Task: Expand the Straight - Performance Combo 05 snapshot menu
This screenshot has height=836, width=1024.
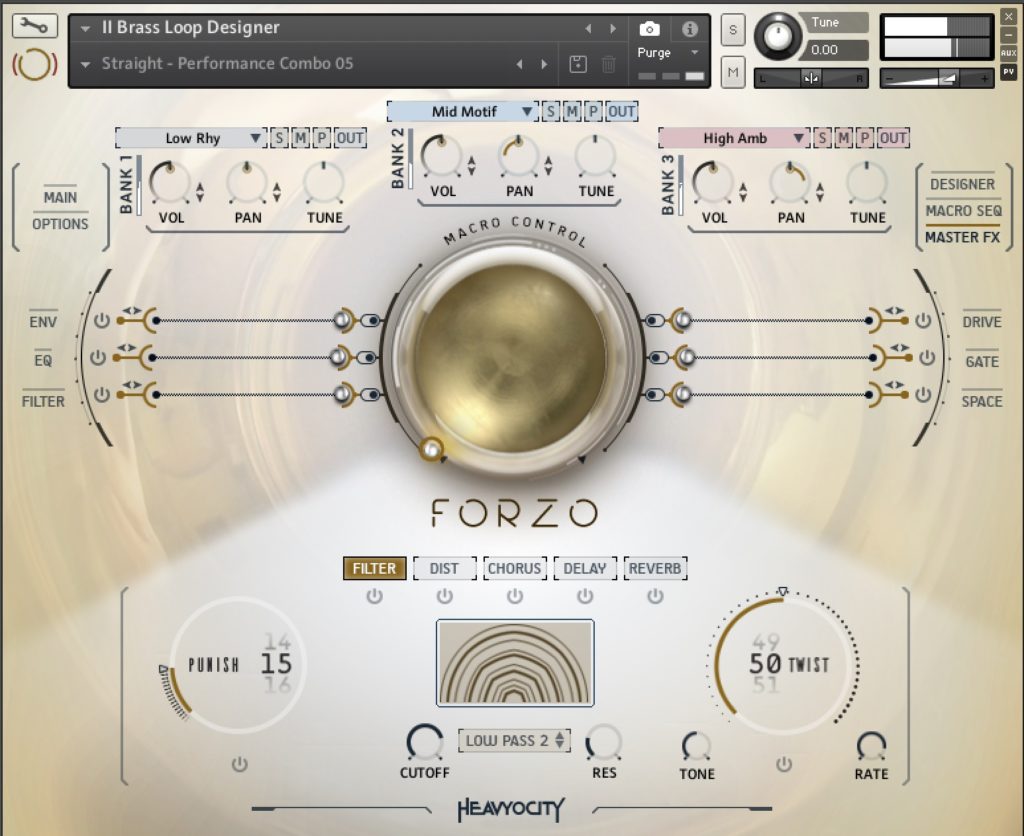Action: [x=85, y=64]
